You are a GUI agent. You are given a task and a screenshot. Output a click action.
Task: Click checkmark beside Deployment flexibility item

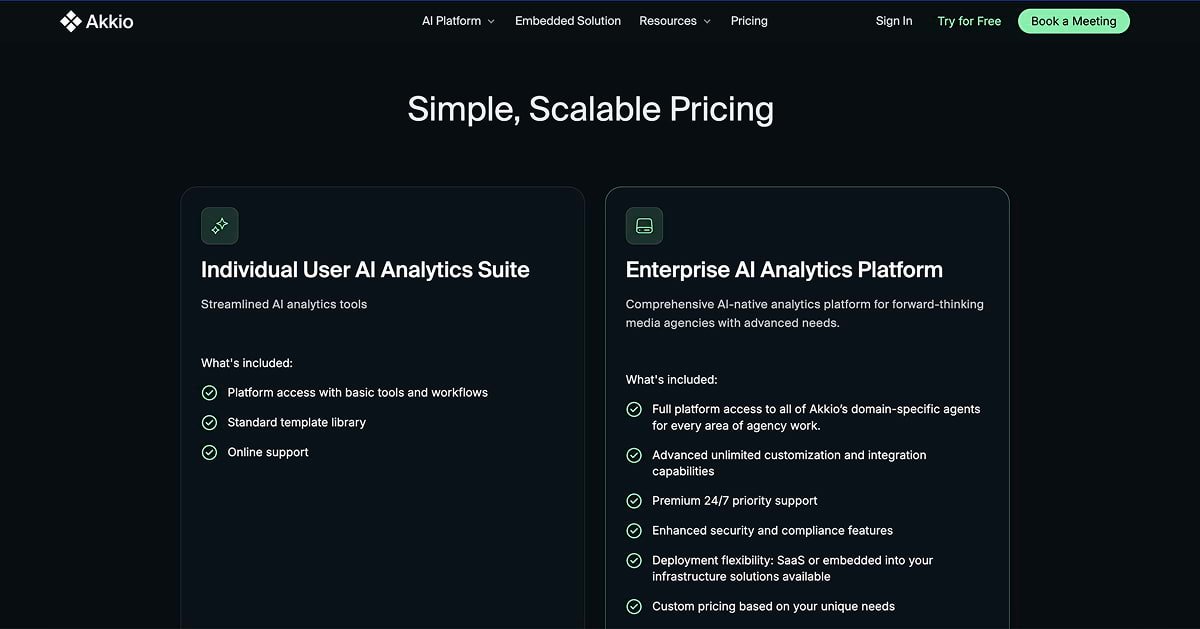[634, 561]
